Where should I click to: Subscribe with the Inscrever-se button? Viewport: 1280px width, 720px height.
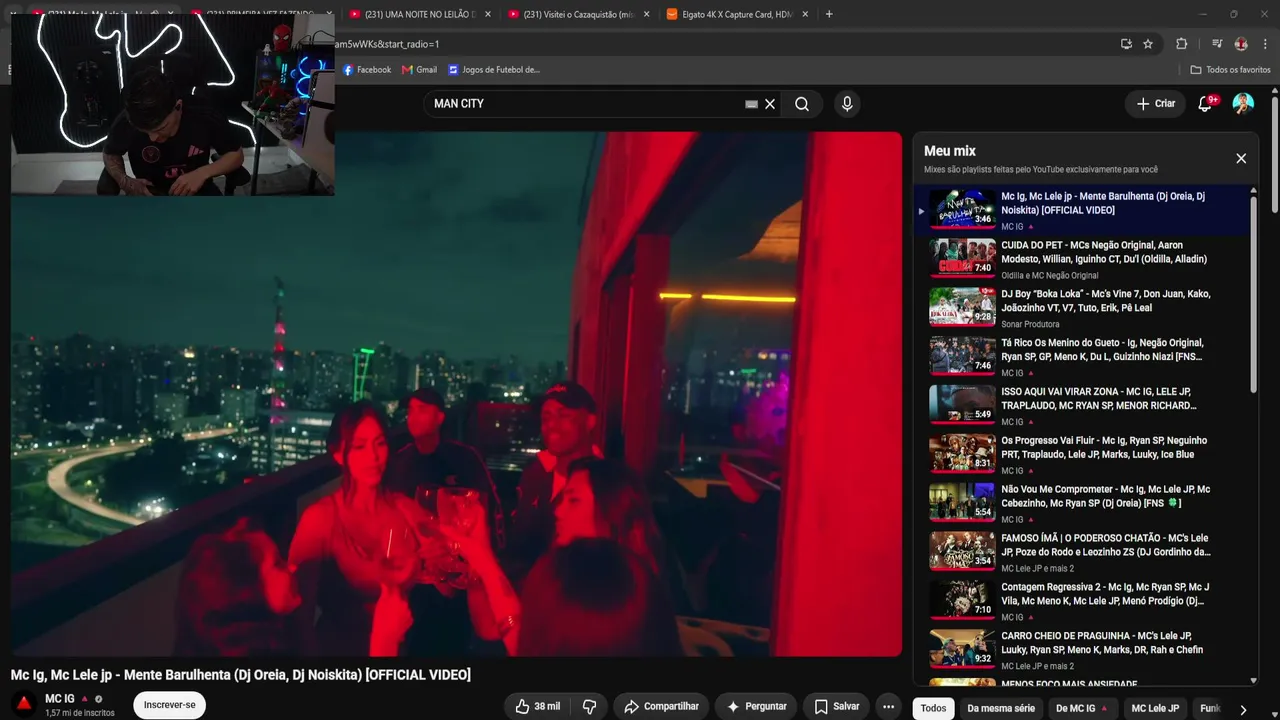[x=170, y=705]
